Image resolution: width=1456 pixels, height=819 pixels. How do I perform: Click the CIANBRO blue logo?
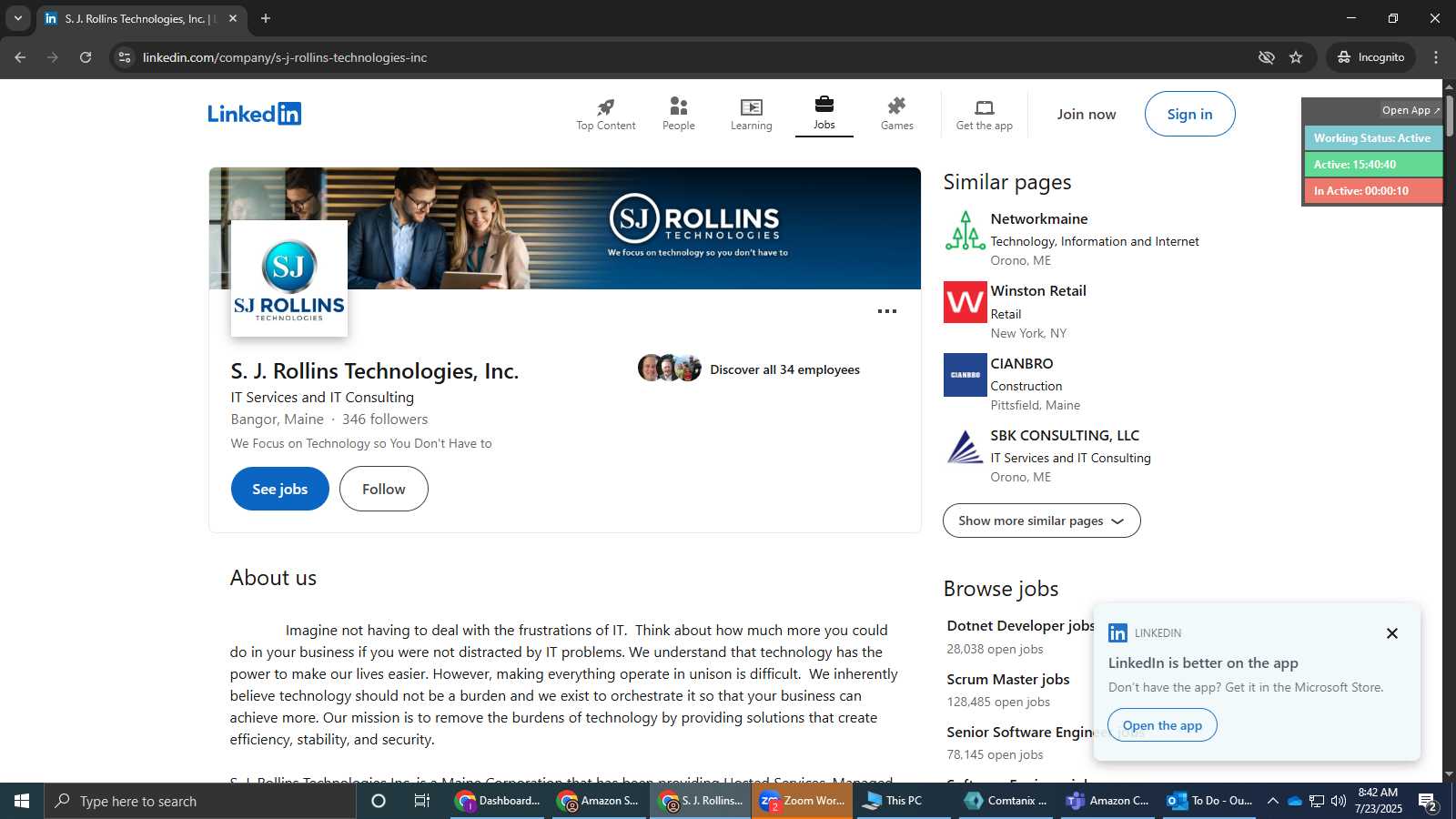[x=966, y=375]
